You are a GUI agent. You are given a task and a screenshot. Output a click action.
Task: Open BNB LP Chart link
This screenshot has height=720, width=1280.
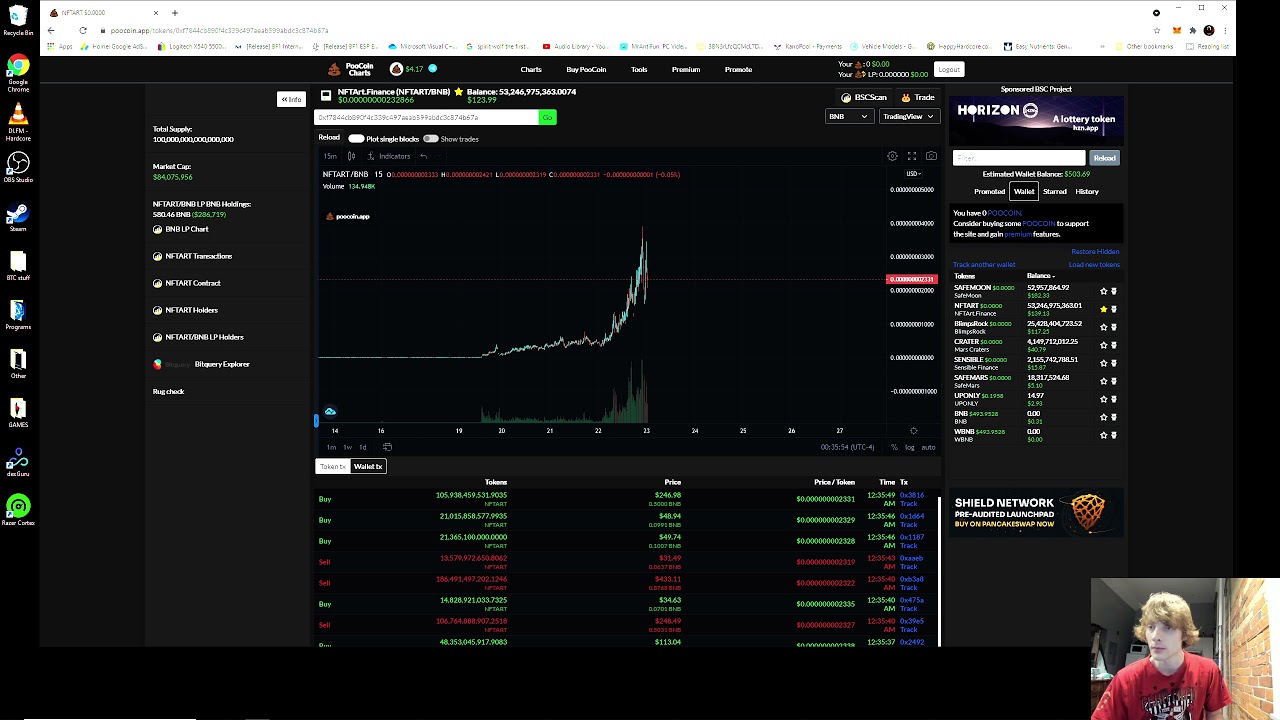click(181, 230)
